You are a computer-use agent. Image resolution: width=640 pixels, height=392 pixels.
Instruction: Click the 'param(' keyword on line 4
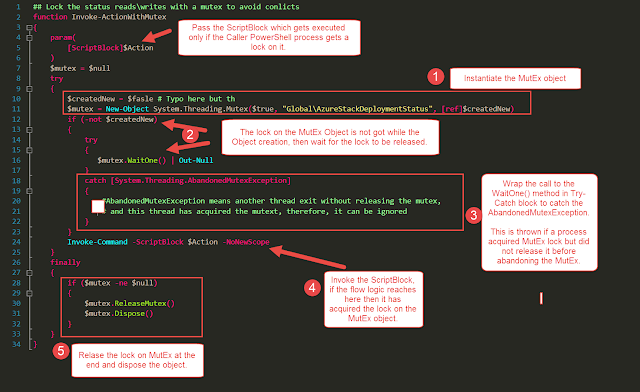[x=63, y=38]
